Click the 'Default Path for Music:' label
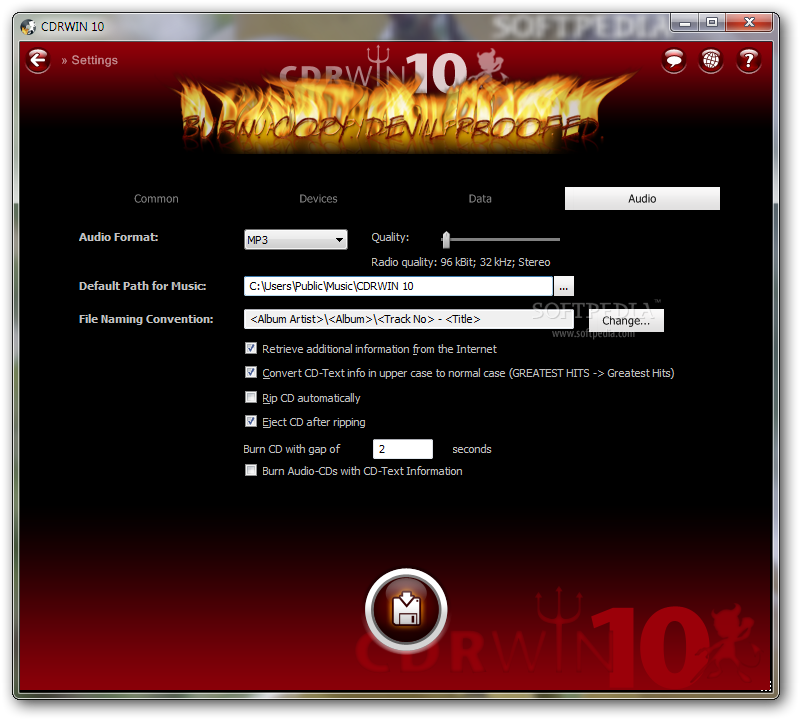 pyautogui.click(x=142, y=286)
